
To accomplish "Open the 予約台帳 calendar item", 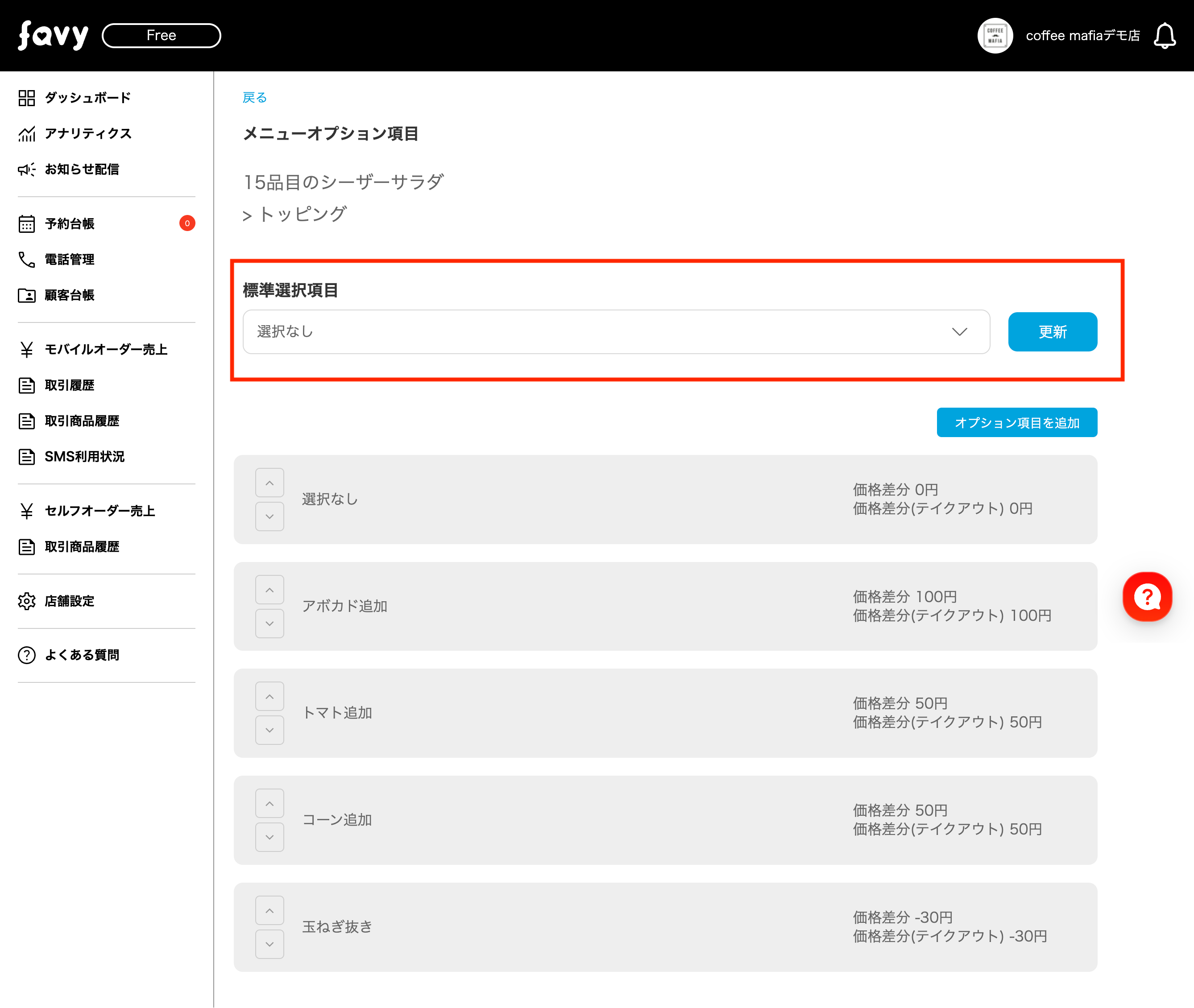I will pyautogui.click(x=69, y=223).
